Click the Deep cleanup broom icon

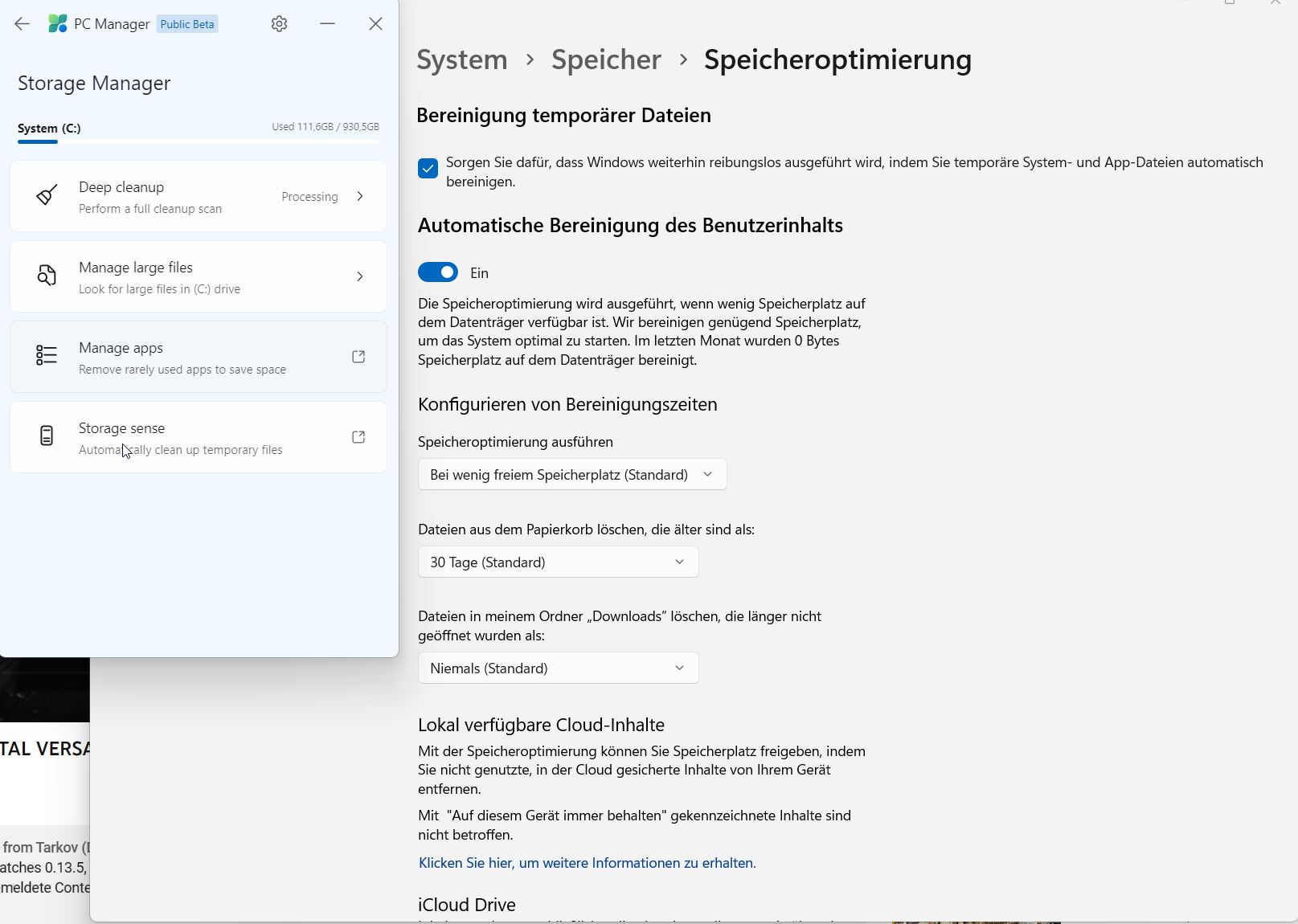click(47, 196)
